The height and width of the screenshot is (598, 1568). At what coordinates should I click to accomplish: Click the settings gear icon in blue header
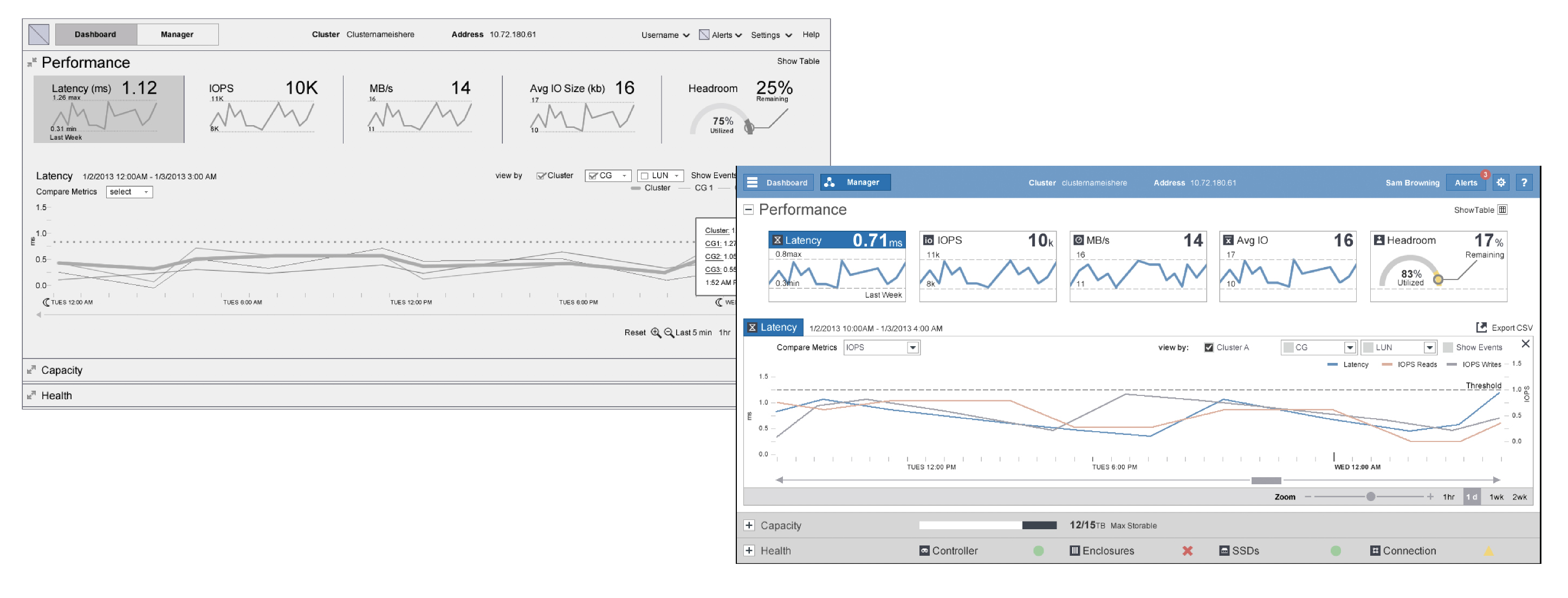1500,183
